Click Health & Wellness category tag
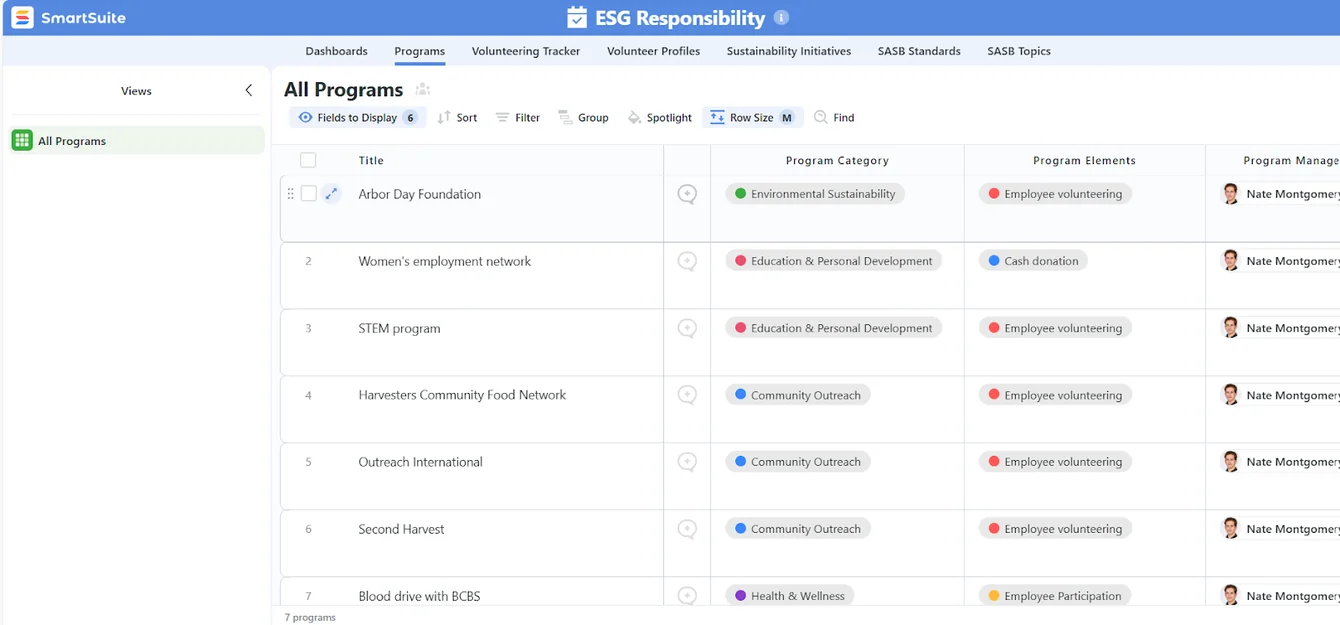 pos(789,595)
